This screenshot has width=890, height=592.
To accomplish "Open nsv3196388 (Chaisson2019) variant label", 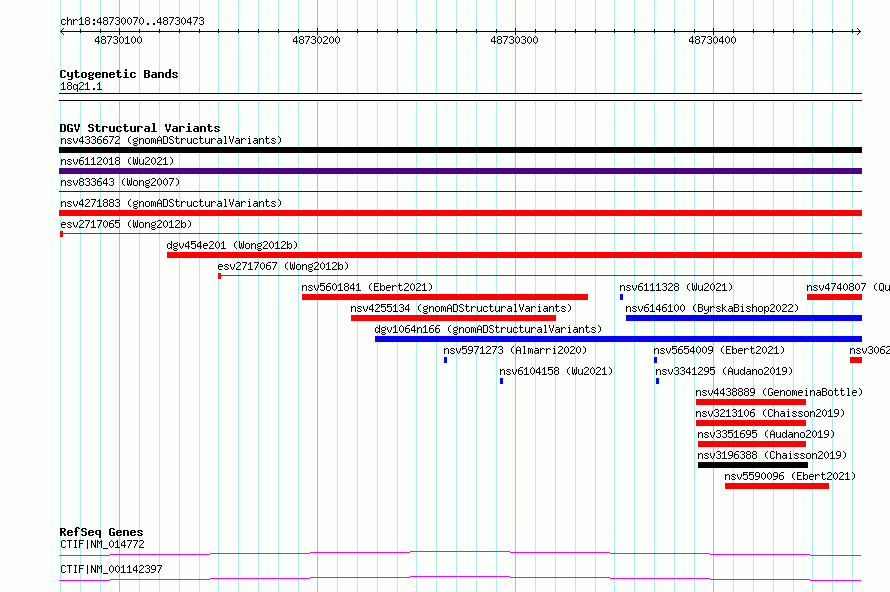I will point(772,455).
